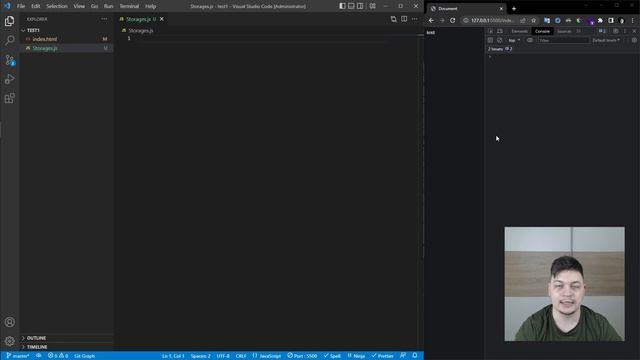
Task: Open the Source Control view
Action: click(9, 60)
